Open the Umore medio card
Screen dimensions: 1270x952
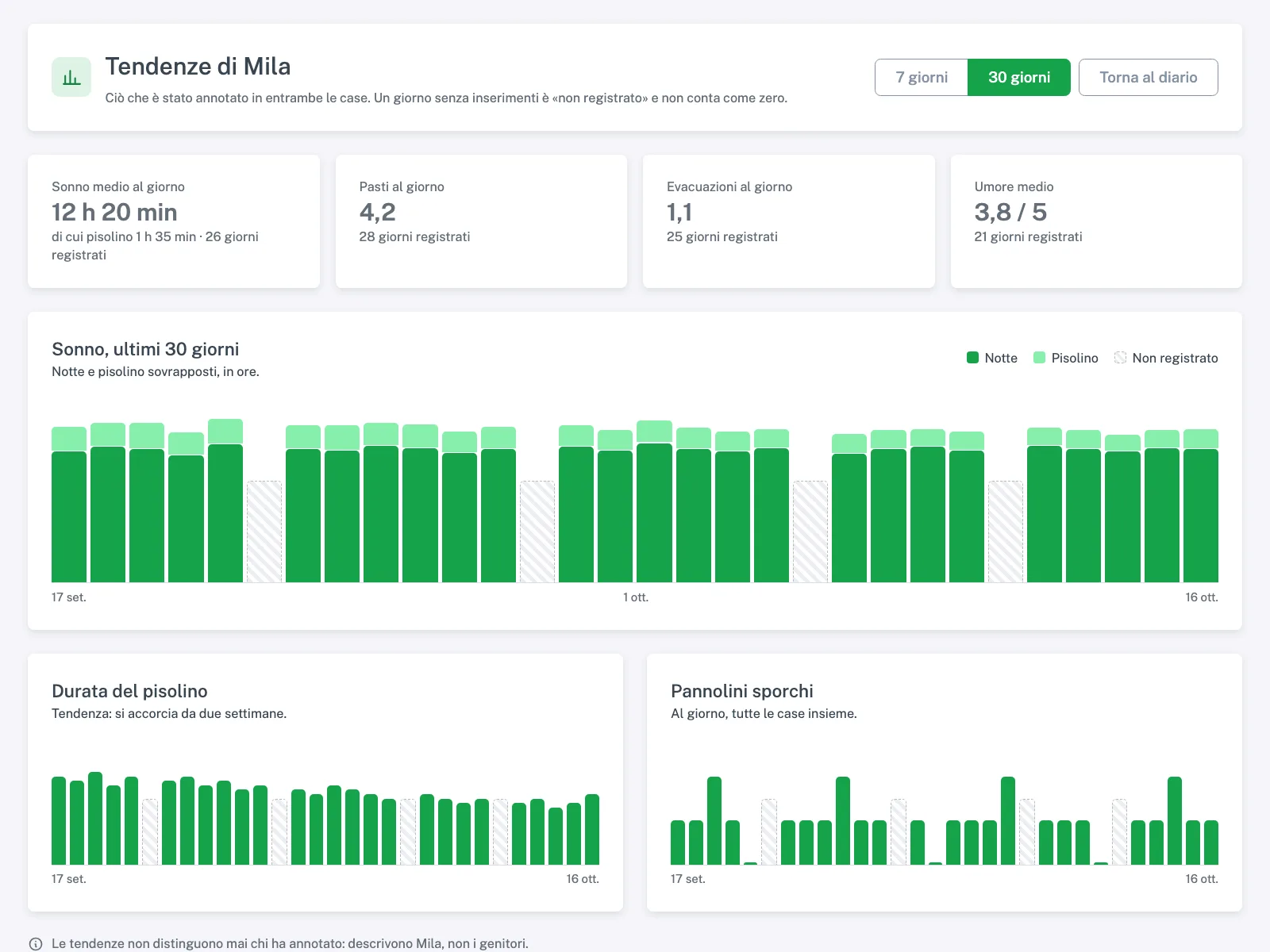pos(1096,221)
